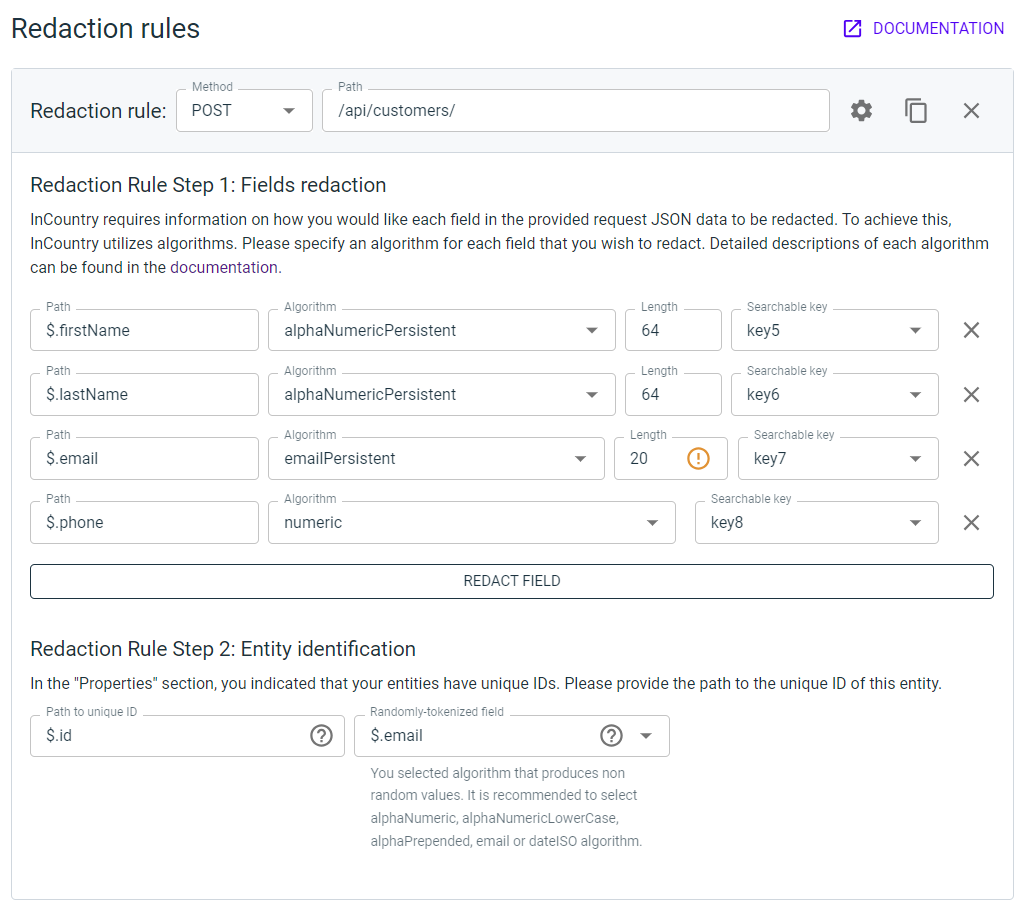Delete the /api/customers/ redaction rule
The width and height of the screenshot is (1028, 909).
point(971,111)
